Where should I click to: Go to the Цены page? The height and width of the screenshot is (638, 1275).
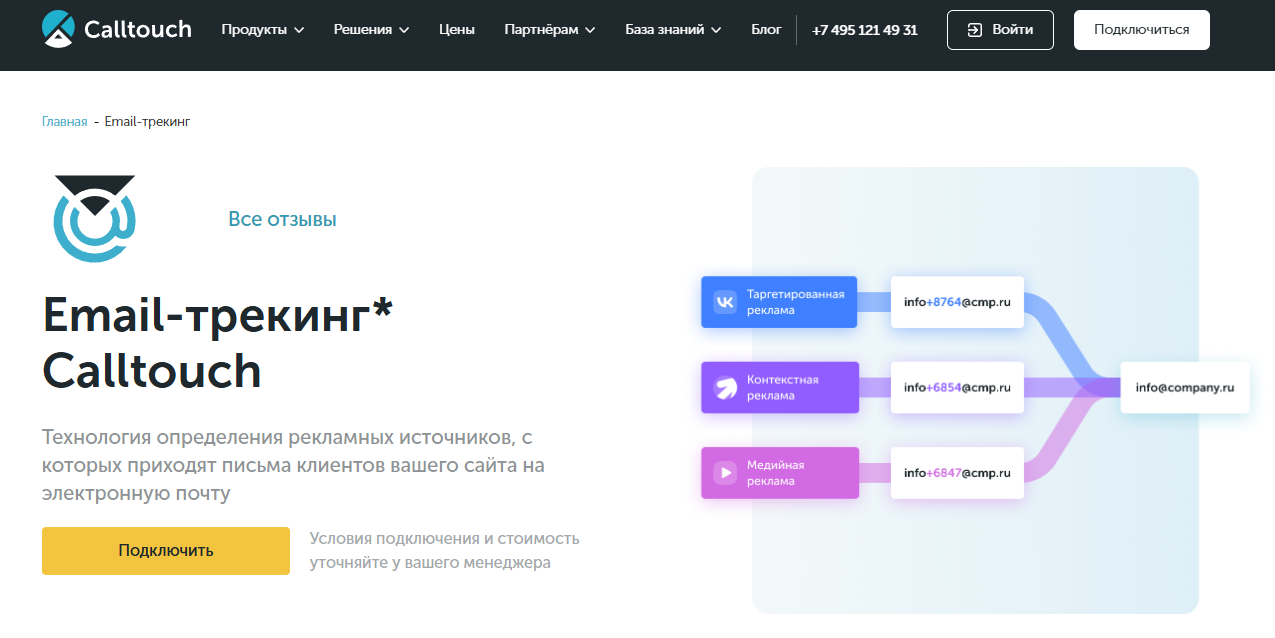(x=457, y=30)
